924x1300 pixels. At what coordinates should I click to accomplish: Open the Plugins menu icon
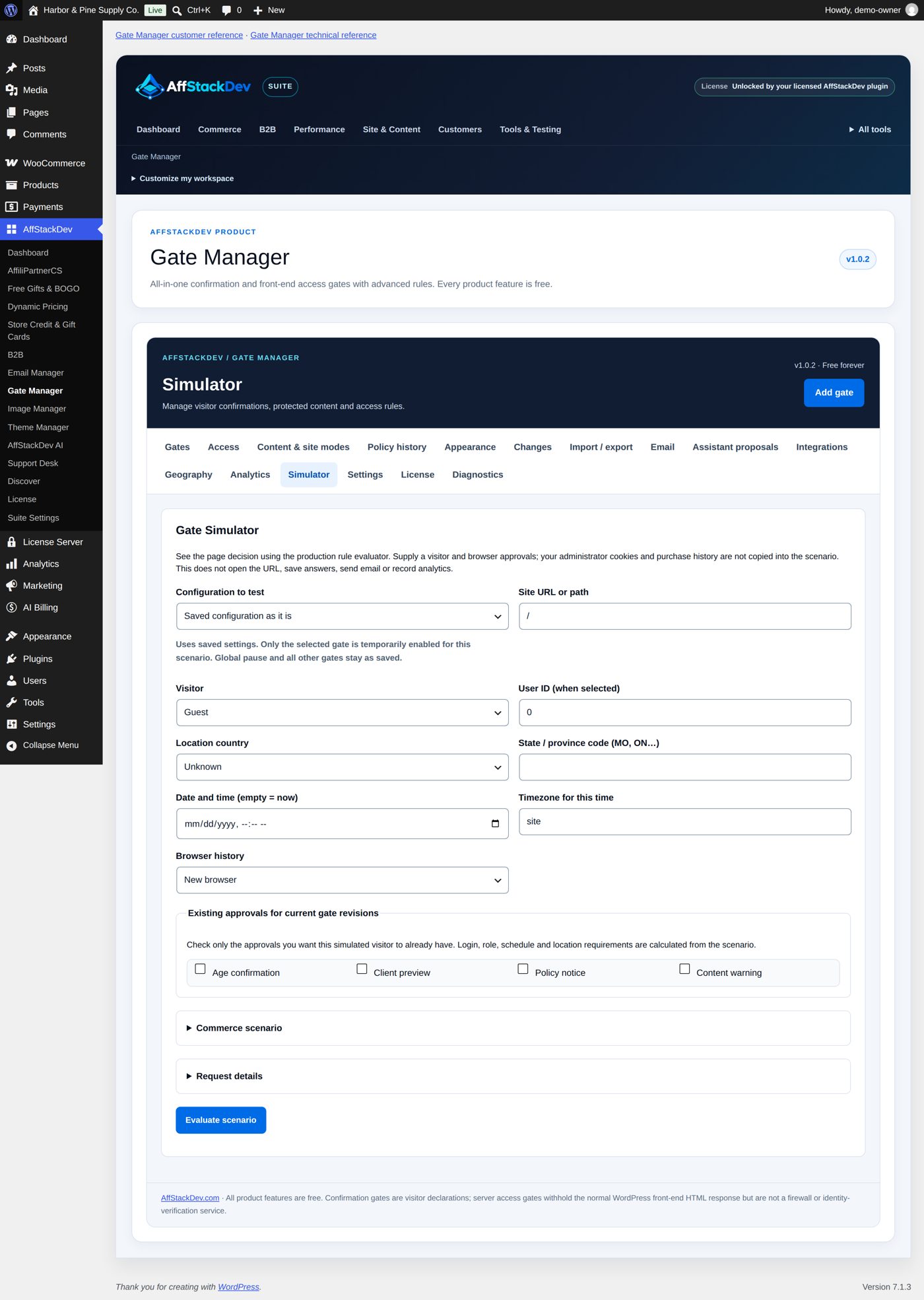click(11, 659)
